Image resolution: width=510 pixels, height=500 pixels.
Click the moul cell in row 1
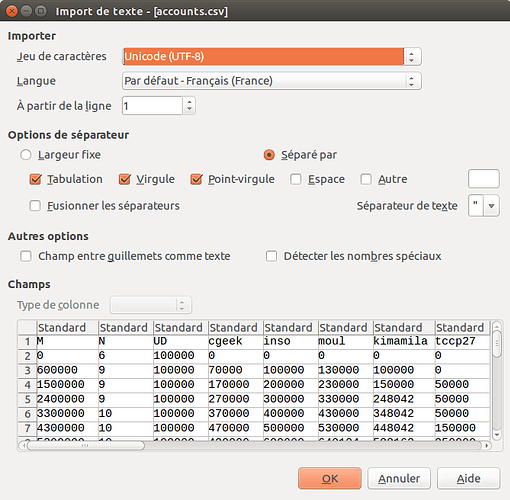pyautogui.click(x=345, y=342)
